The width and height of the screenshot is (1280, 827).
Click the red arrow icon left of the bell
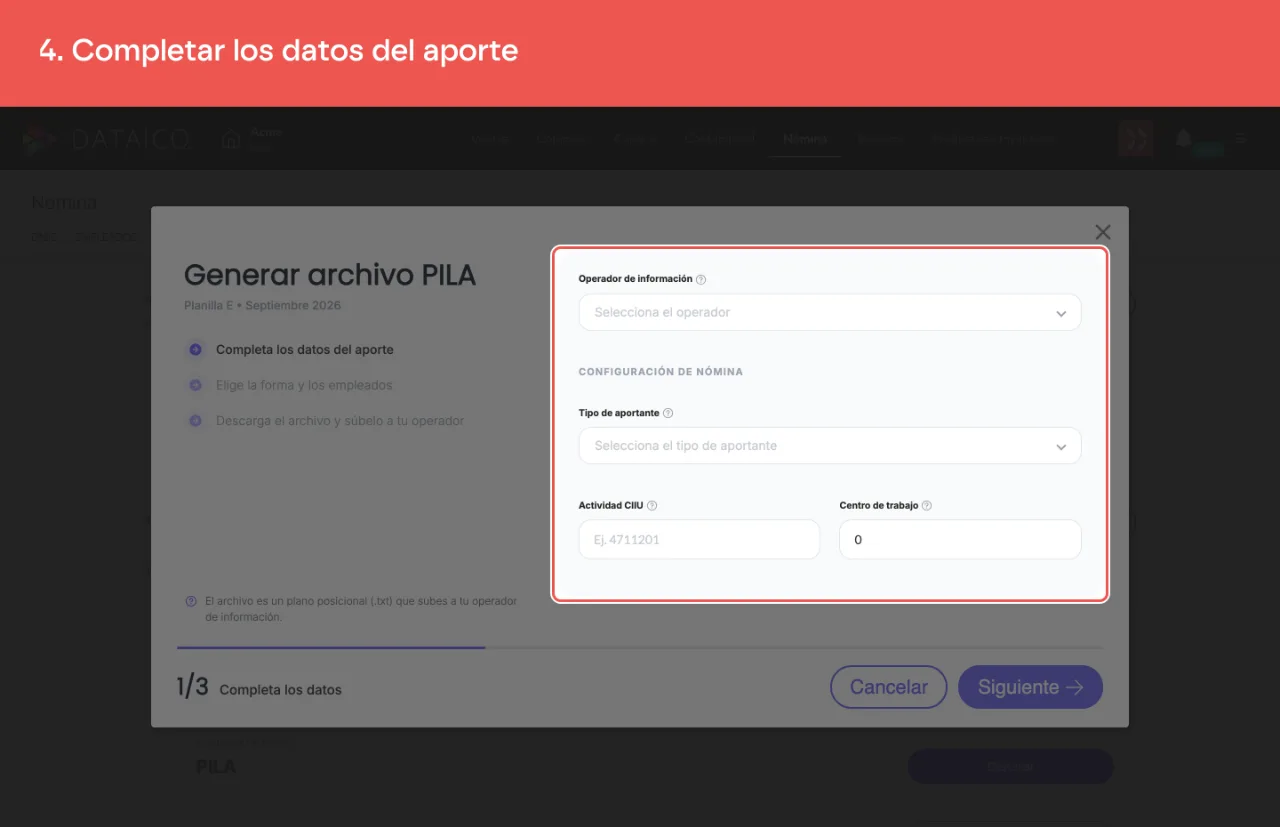(x=1136, y=139)
